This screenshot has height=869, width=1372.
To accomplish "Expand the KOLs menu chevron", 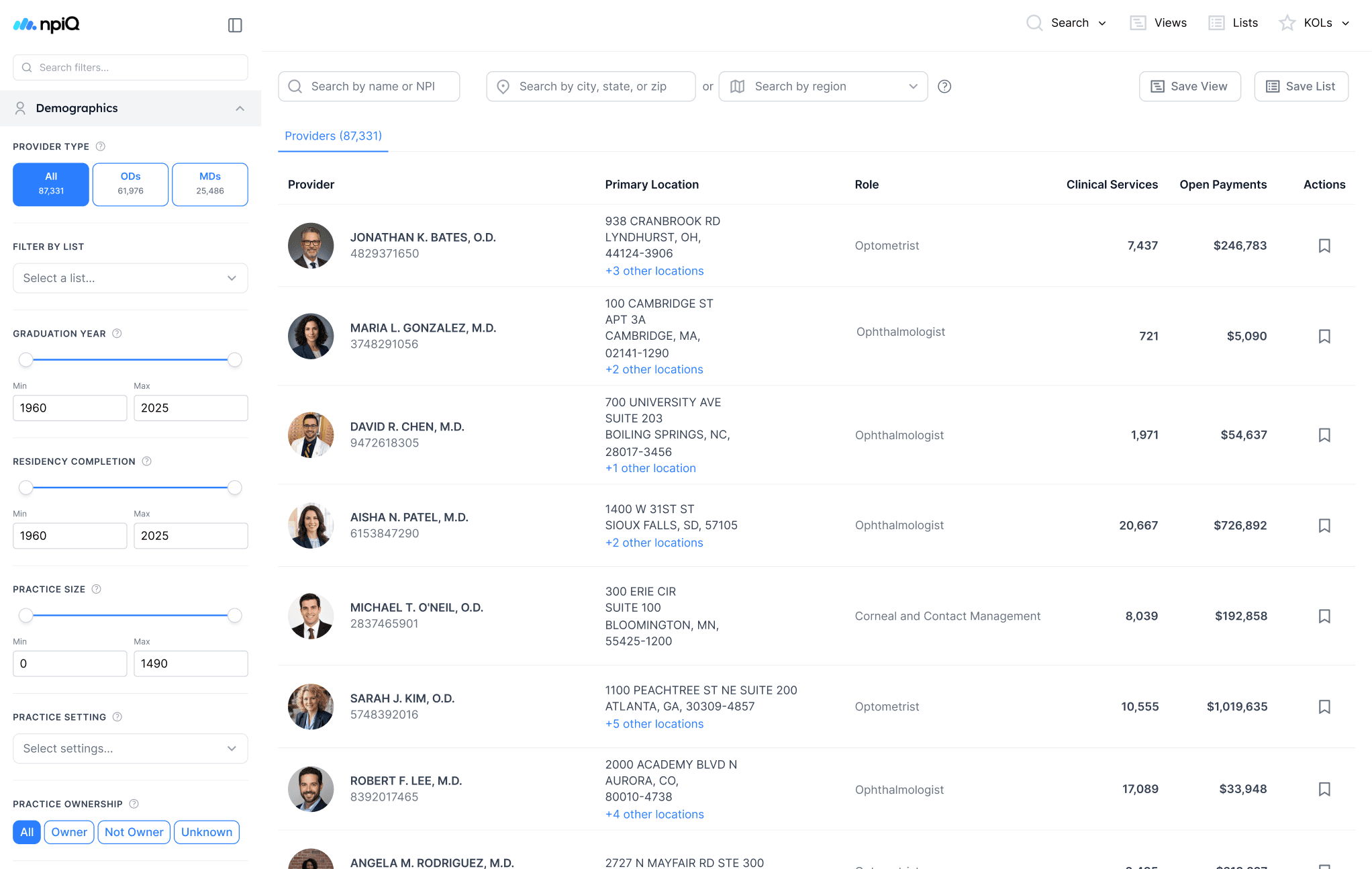I will (x=1346, y=24).
